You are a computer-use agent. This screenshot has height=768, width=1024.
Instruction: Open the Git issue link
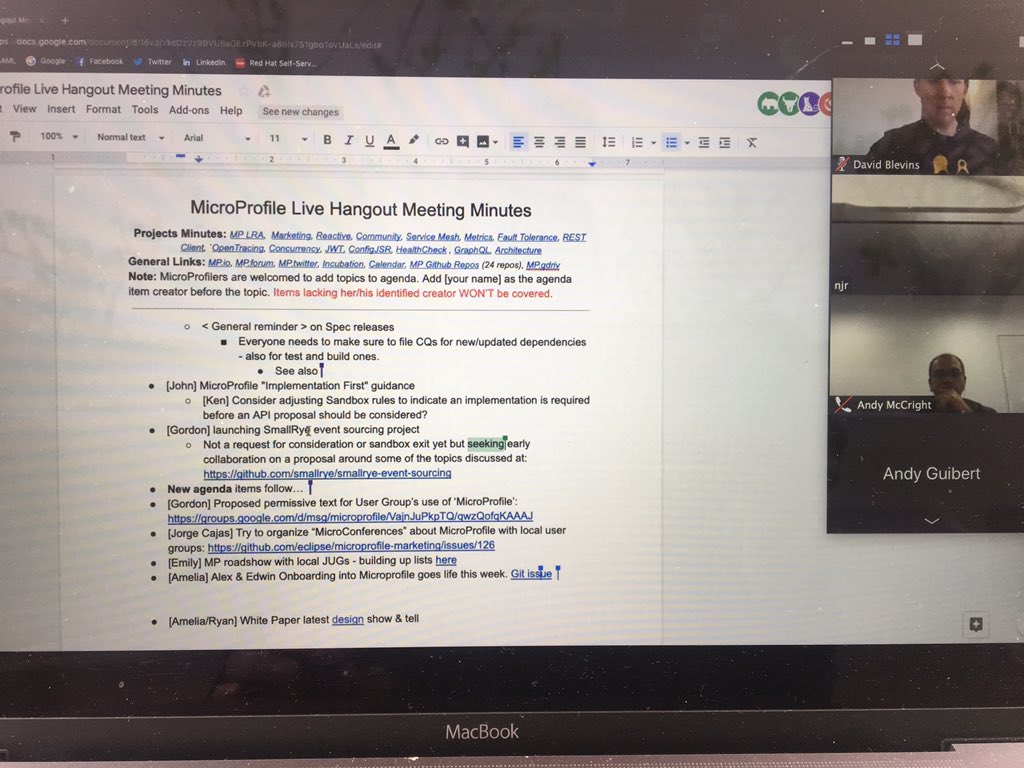[531, 573]
